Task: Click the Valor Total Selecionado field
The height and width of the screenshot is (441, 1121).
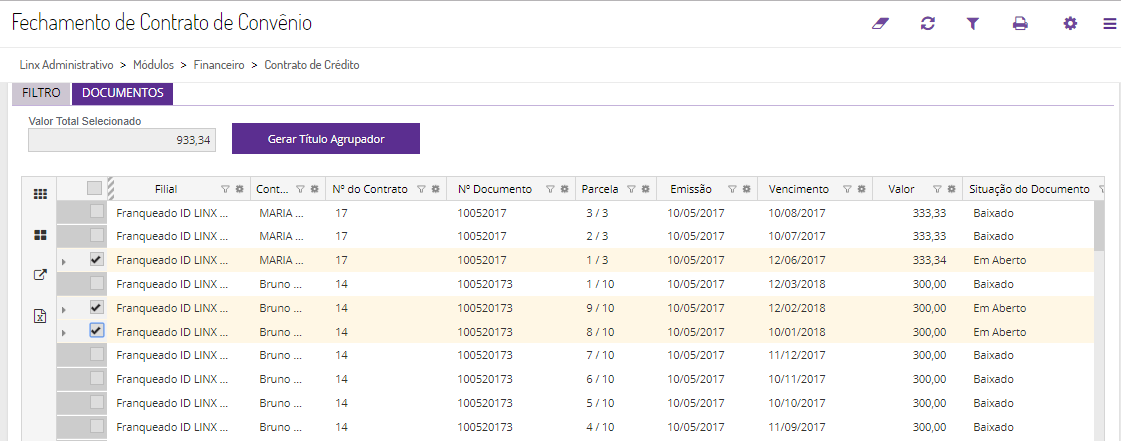Action: coord(122,140)
